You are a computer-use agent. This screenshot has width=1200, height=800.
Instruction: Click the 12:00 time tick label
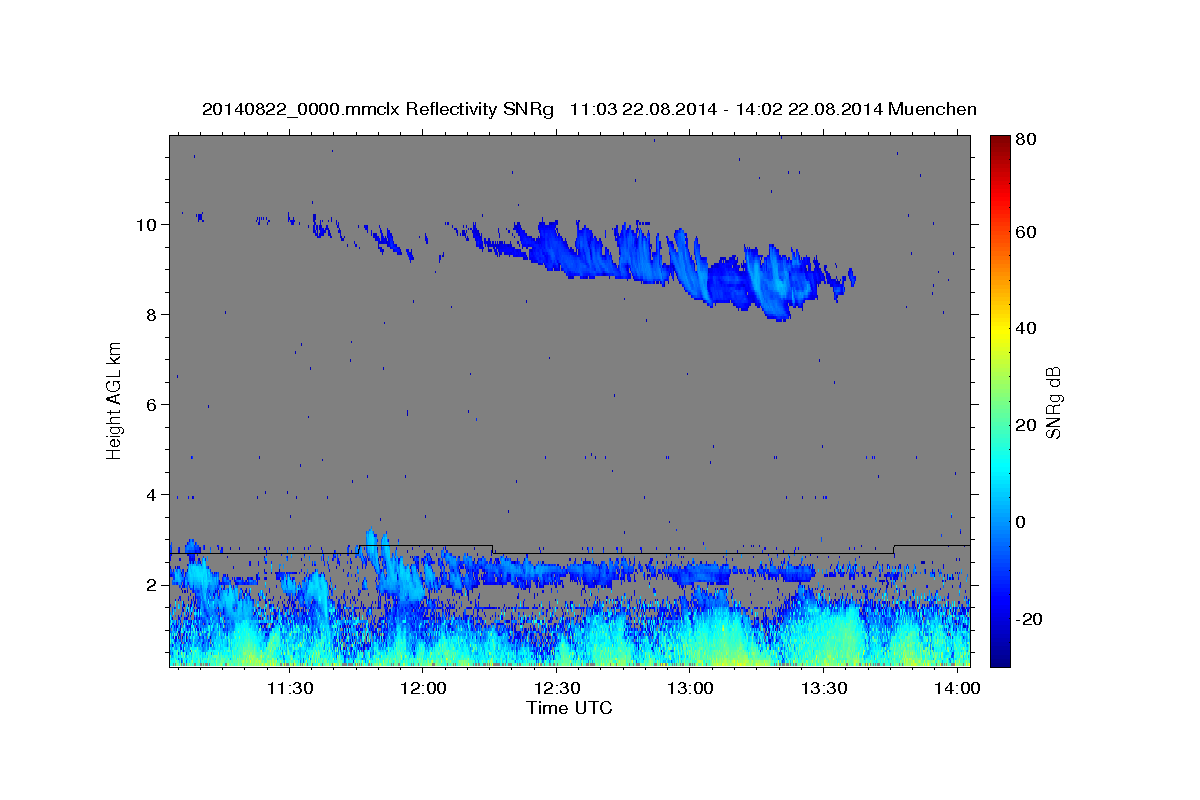(423, 688)
